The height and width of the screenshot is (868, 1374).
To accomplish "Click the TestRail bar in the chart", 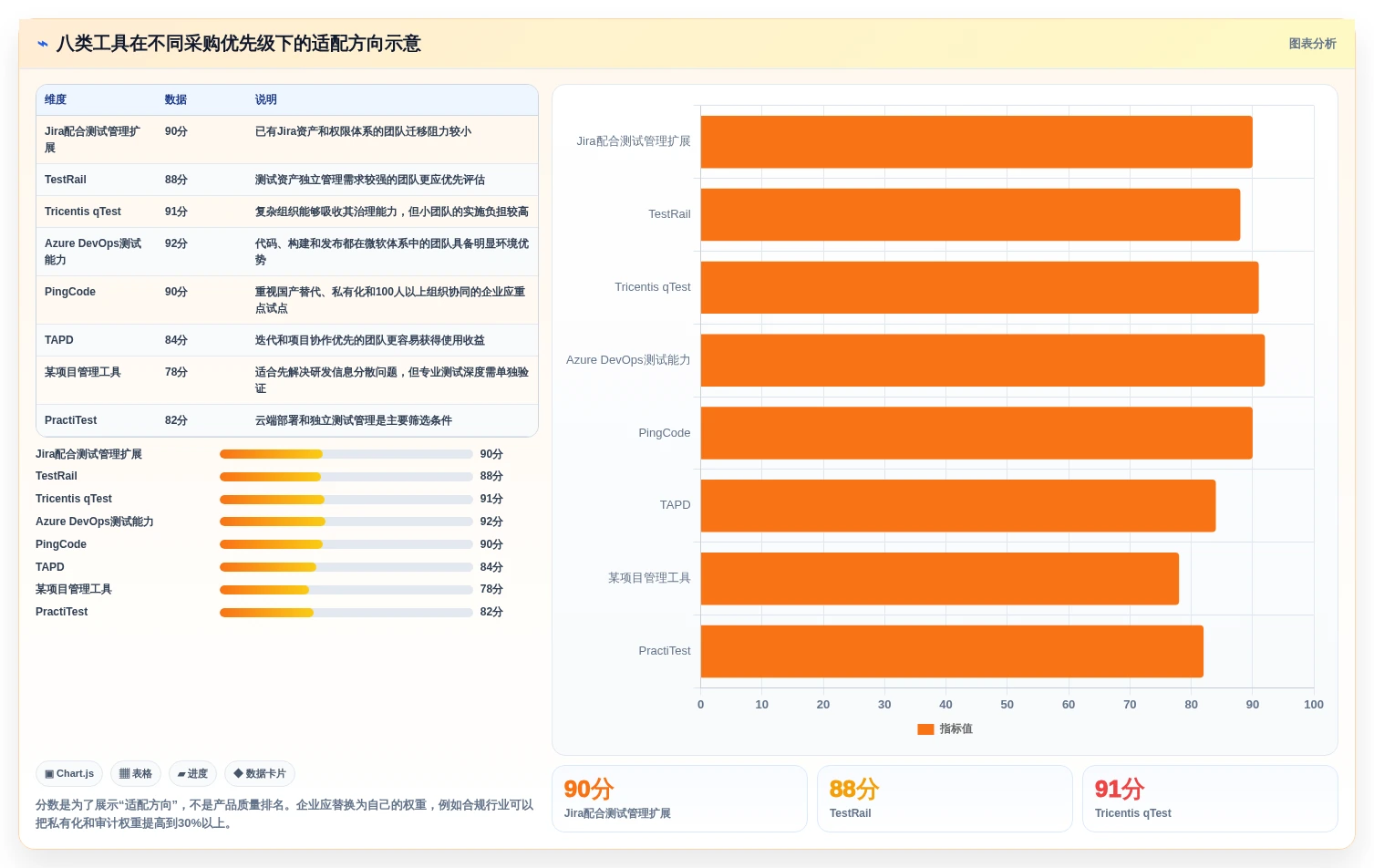I will [970, 215].
